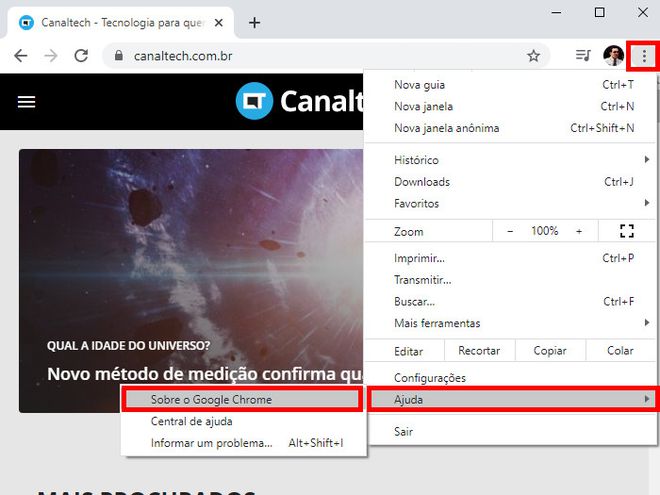Click the Copiar button in Editar row

550,351
